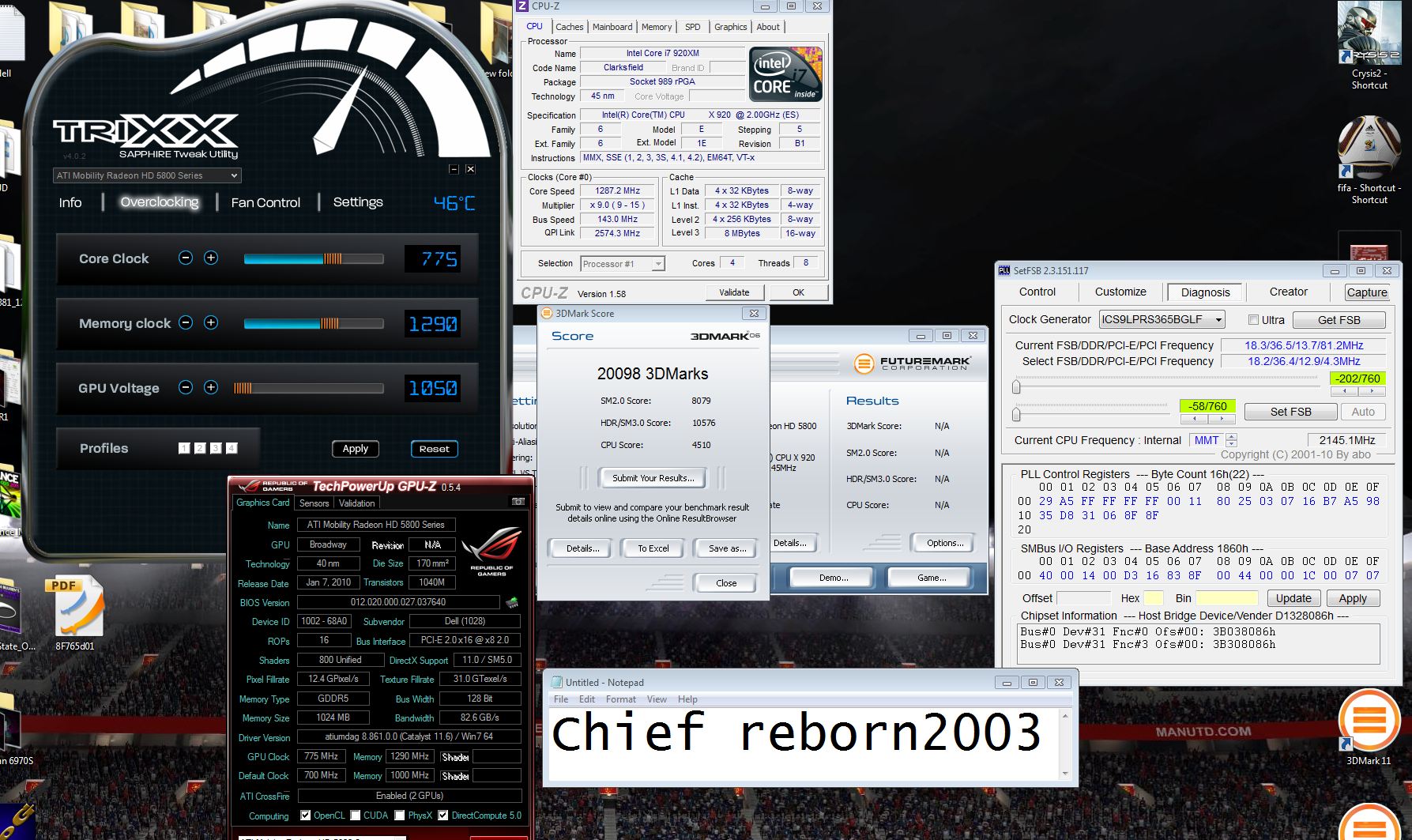The image size is (1412, 840).
Task: Toggle the CUDA checkbox in GPU-Z
Action: 356,816
